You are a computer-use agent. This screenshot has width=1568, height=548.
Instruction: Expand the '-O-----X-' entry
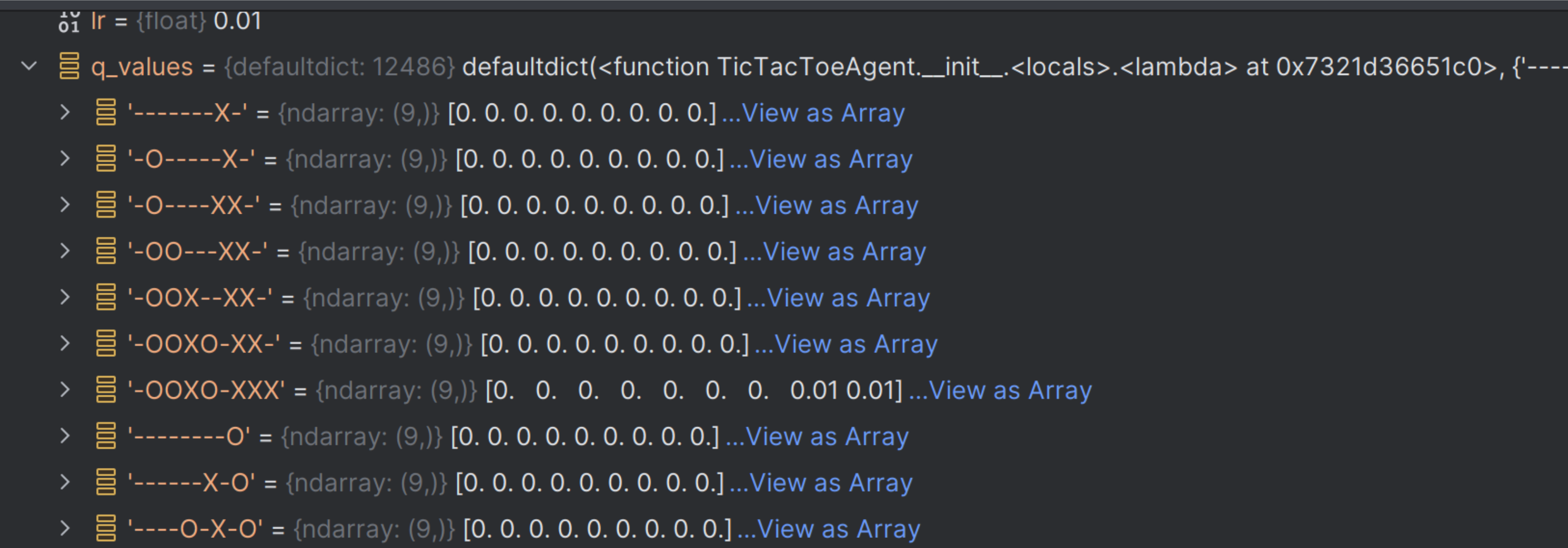(65, 158)
